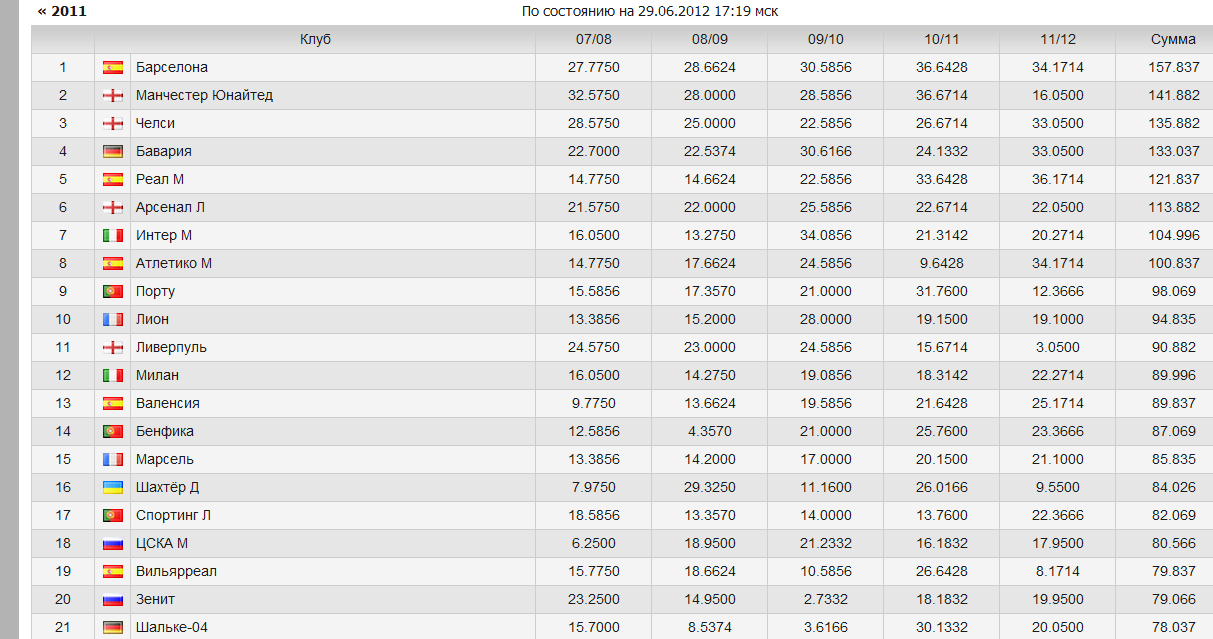Click the Portugal flag beside Бенфика
This screenshot has width=1213, height=639.
(x=113, y=432)
